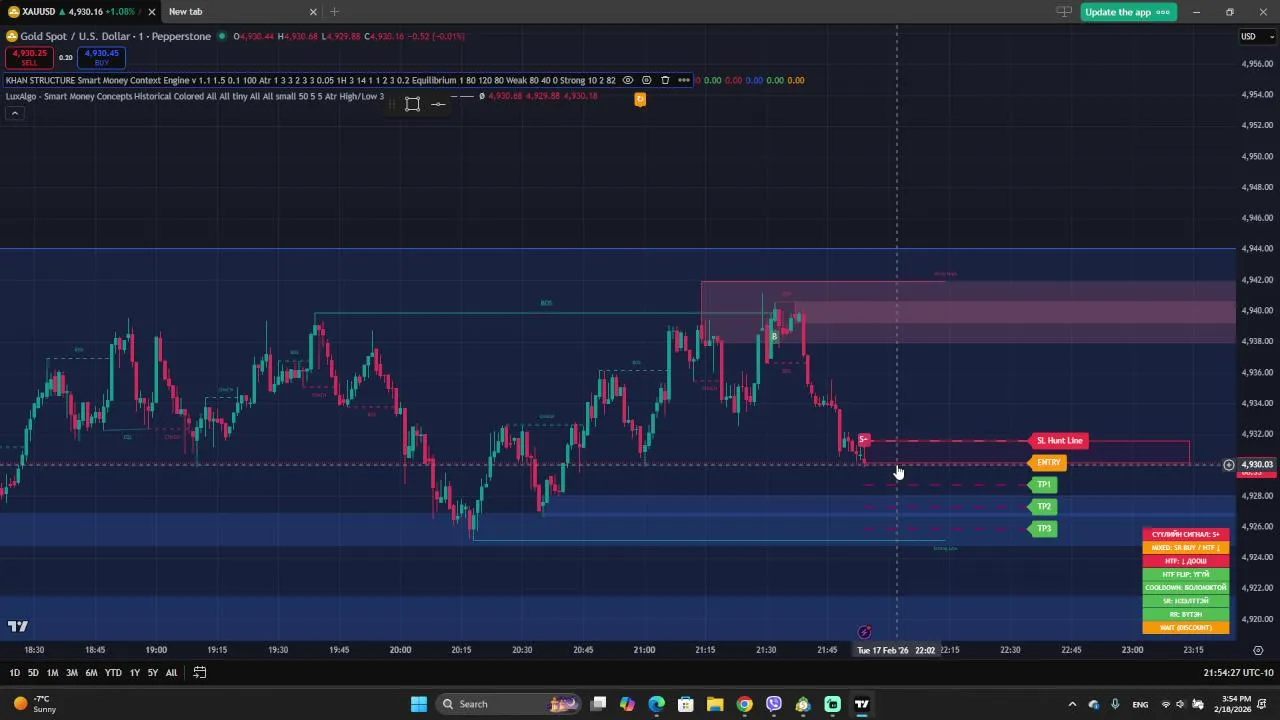
Task: Select the 1Y time range
Action: click(x=134, y=673)
